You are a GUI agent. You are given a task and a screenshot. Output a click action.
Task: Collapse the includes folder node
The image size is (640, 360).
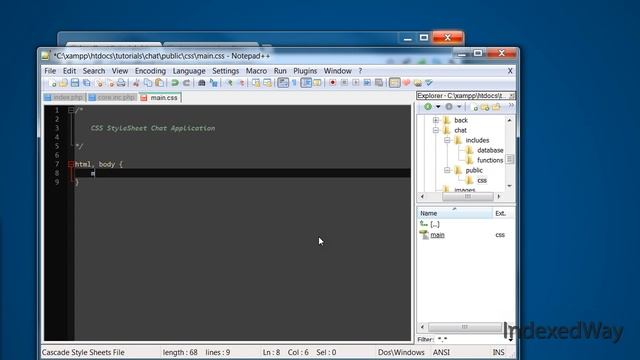tap(447, 140)
